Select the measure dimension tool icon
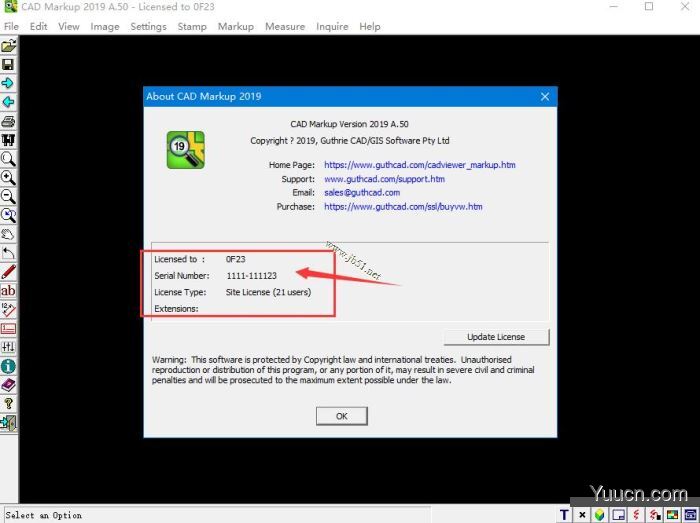Screen dimensions: 700x523 [8, 309]
